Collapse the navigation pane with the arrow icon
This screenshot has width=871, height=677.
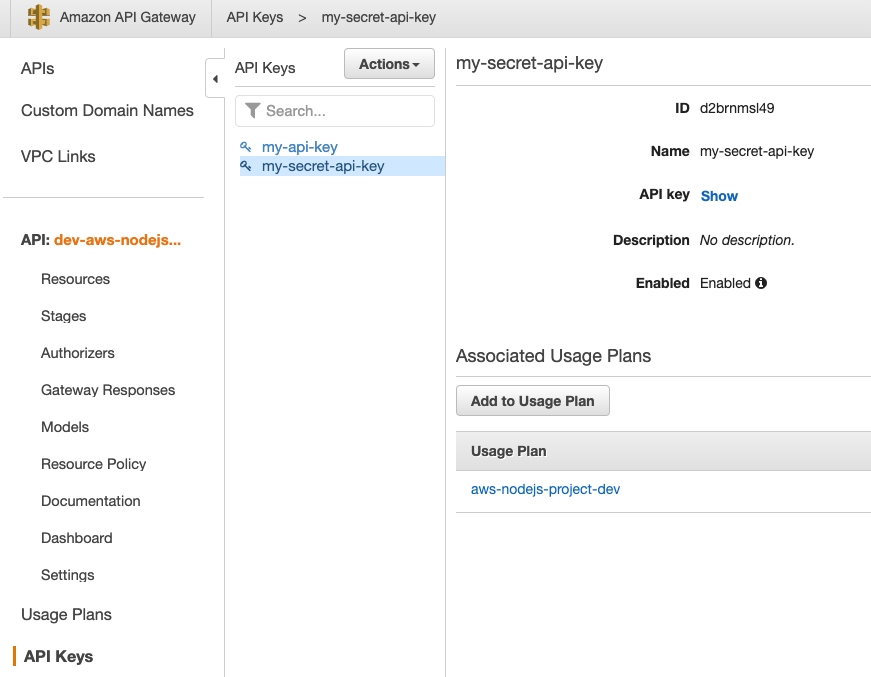pyautogui.click(x=216, y=78)
